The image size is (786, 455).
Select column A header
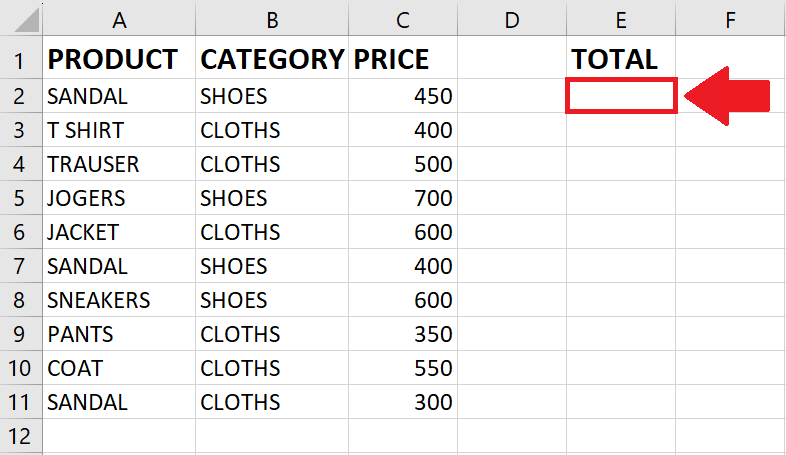[119, 19]
